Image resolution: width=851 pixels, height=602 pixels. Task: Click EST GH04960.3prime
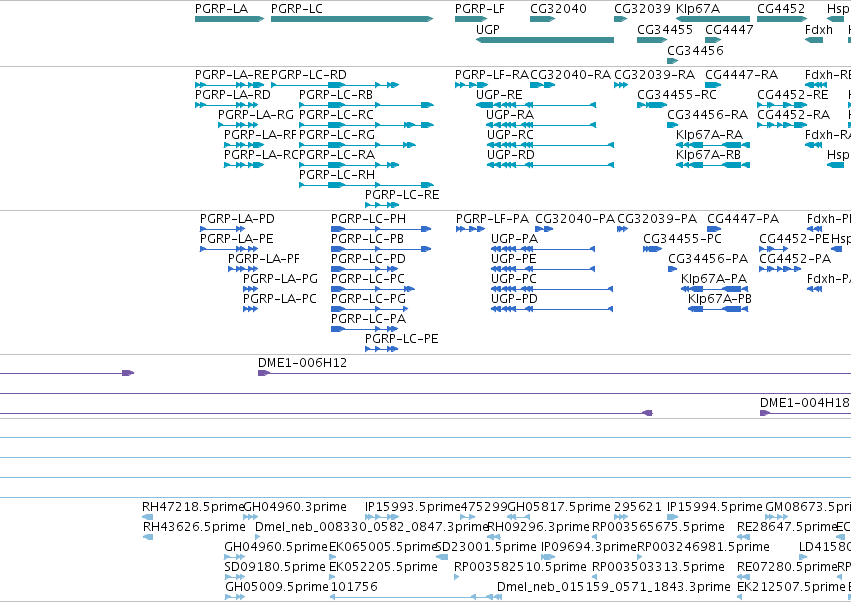[x=250, y=517]
